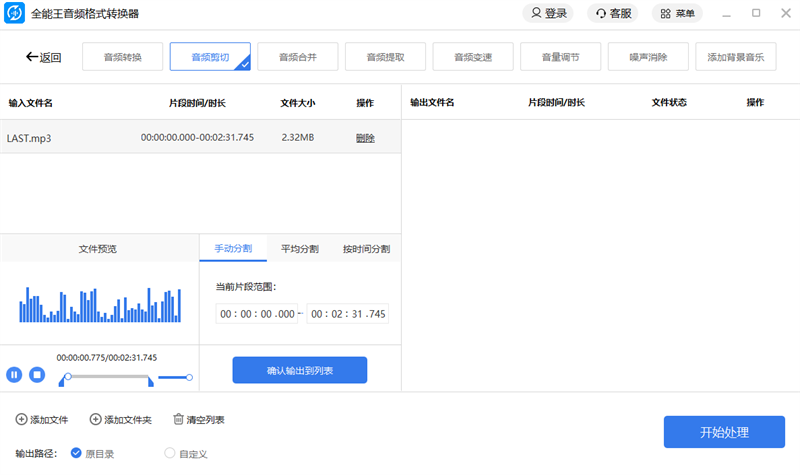Click 添加文件 add file button
This screenshot has height=475, width=800.
(x=42, y=419)
